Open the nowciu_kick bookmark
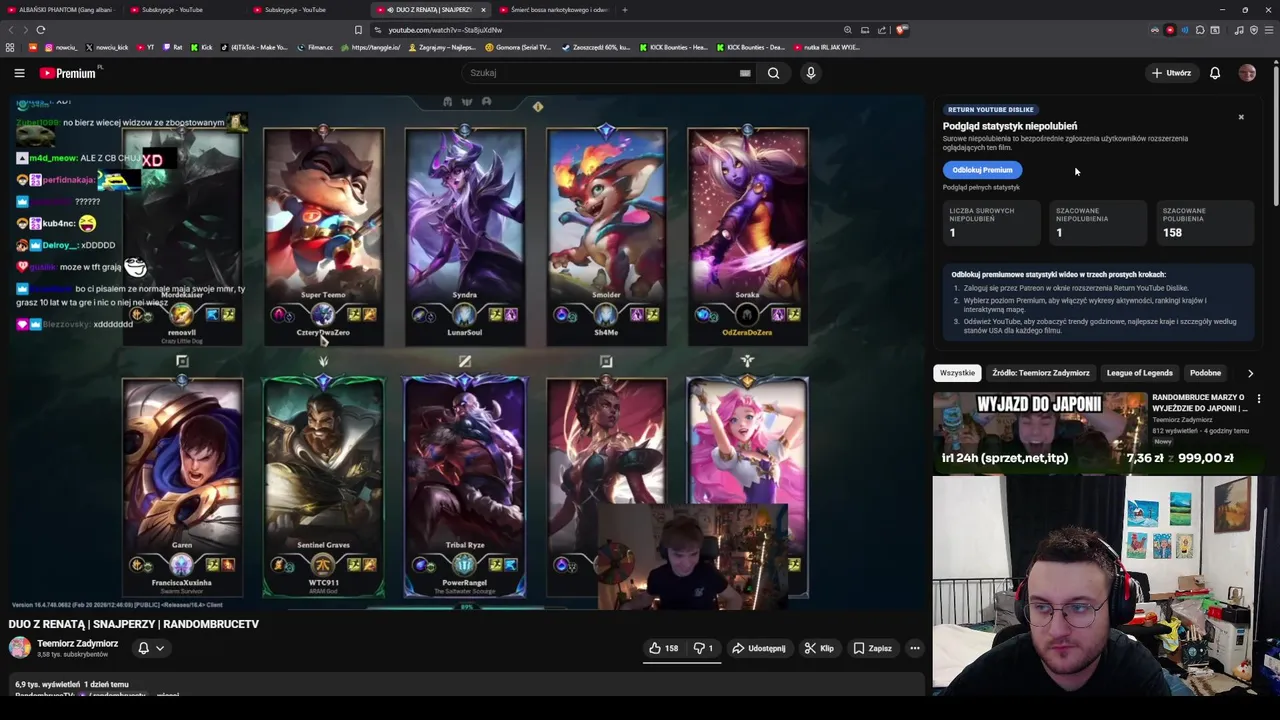 (x=106, y=47)
